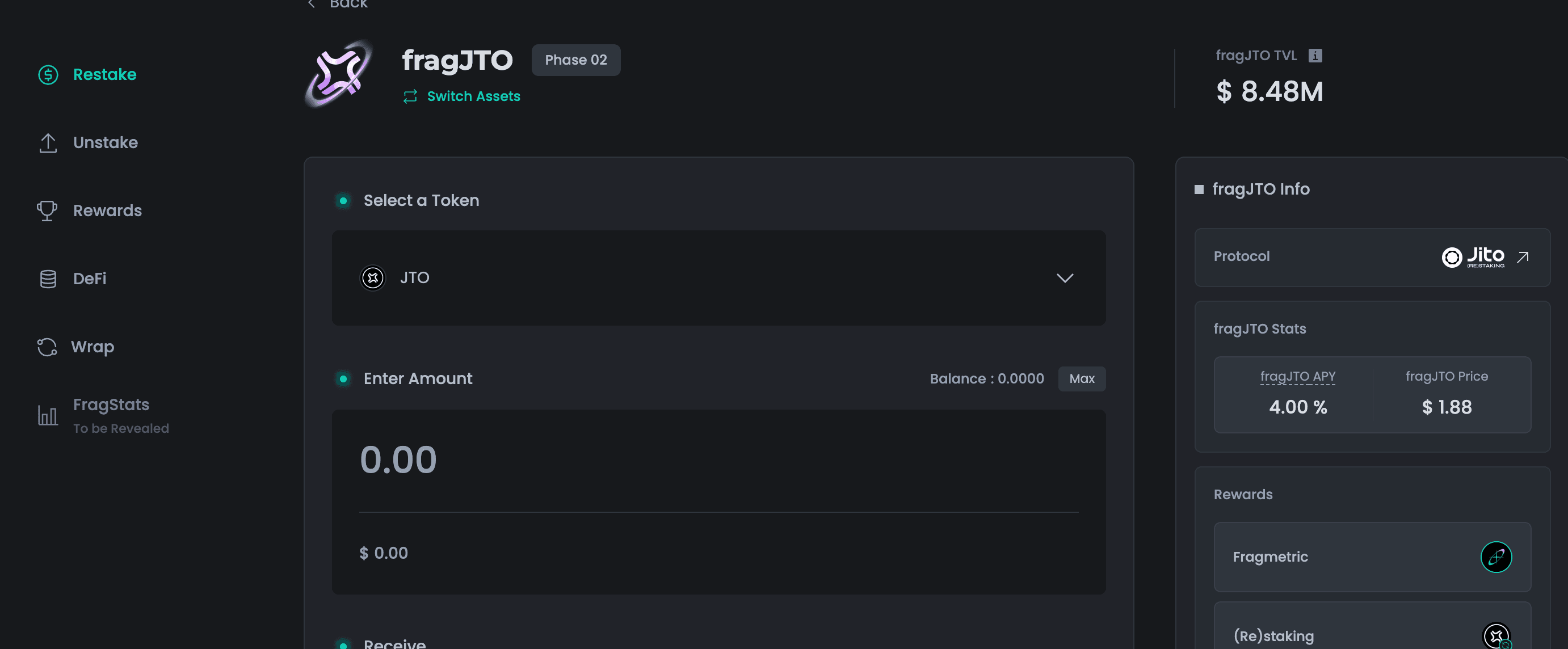This screenshot has width=1568, height=649.
Task: Click the (Re)staking reward token icon
Action: 1497,635
